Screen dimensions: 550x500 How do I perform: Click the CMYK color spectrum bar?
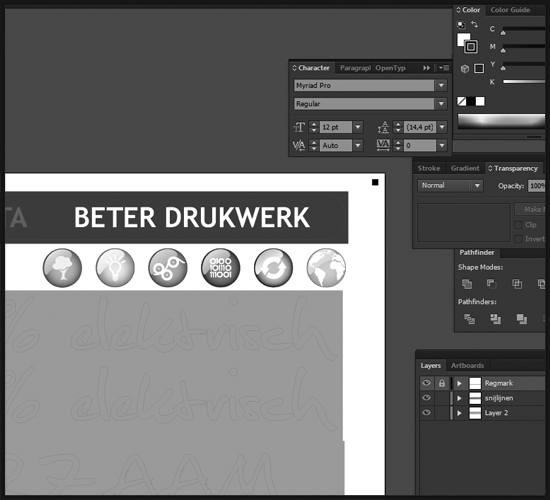(501, 121)
